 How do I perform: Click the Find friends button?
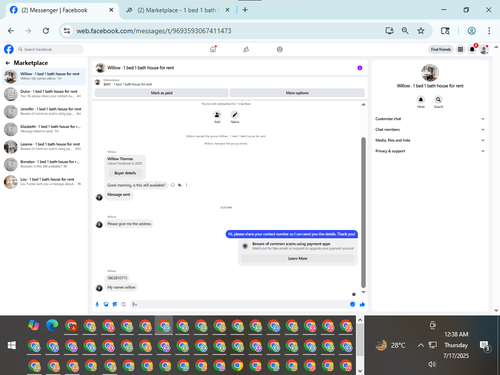tap(441, 49)
